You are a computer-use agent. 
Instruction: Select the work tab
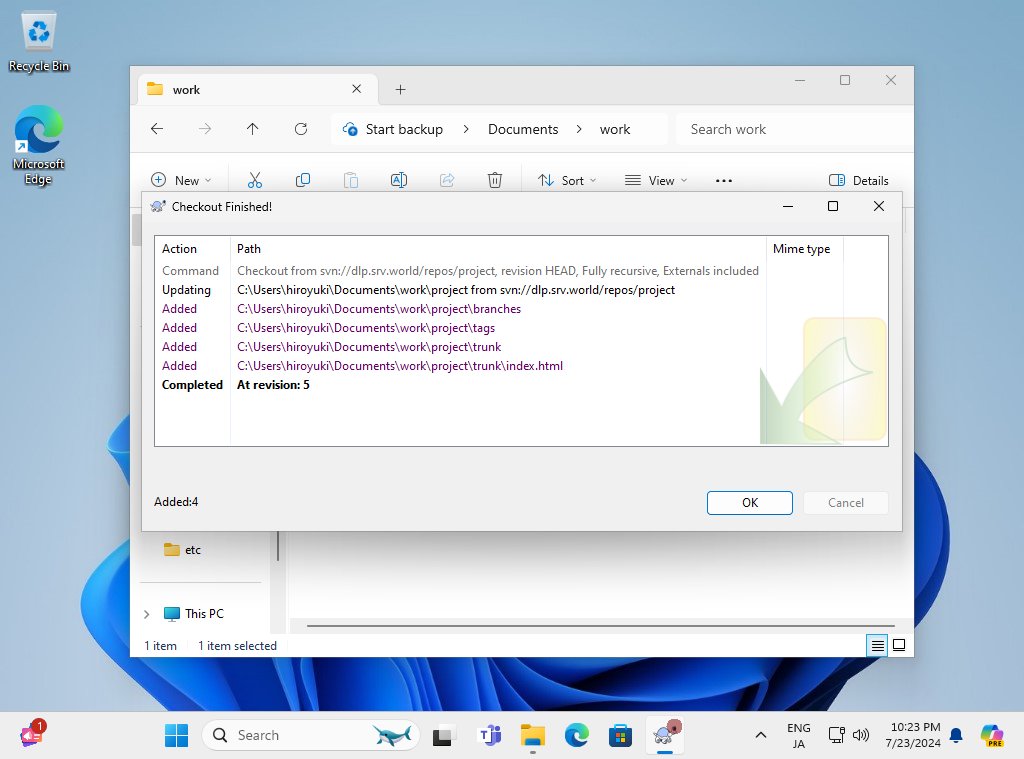click(x=258, y=89)
